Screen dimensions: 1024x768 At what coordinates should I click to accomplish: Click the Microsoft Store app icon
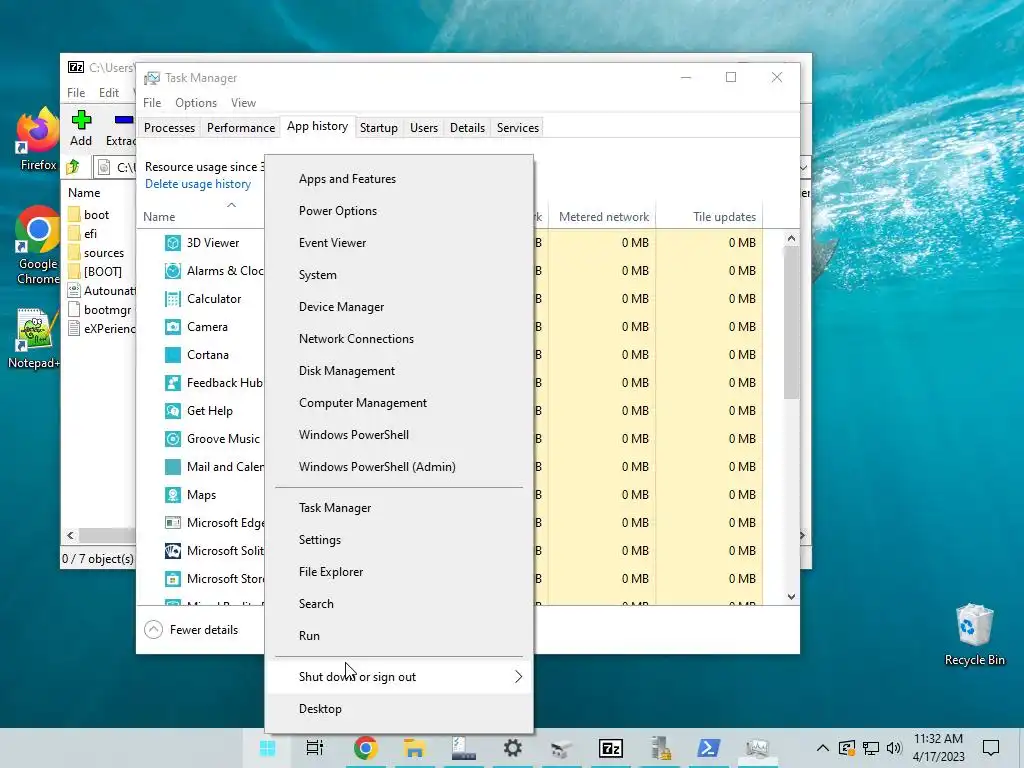click(172, 579)
